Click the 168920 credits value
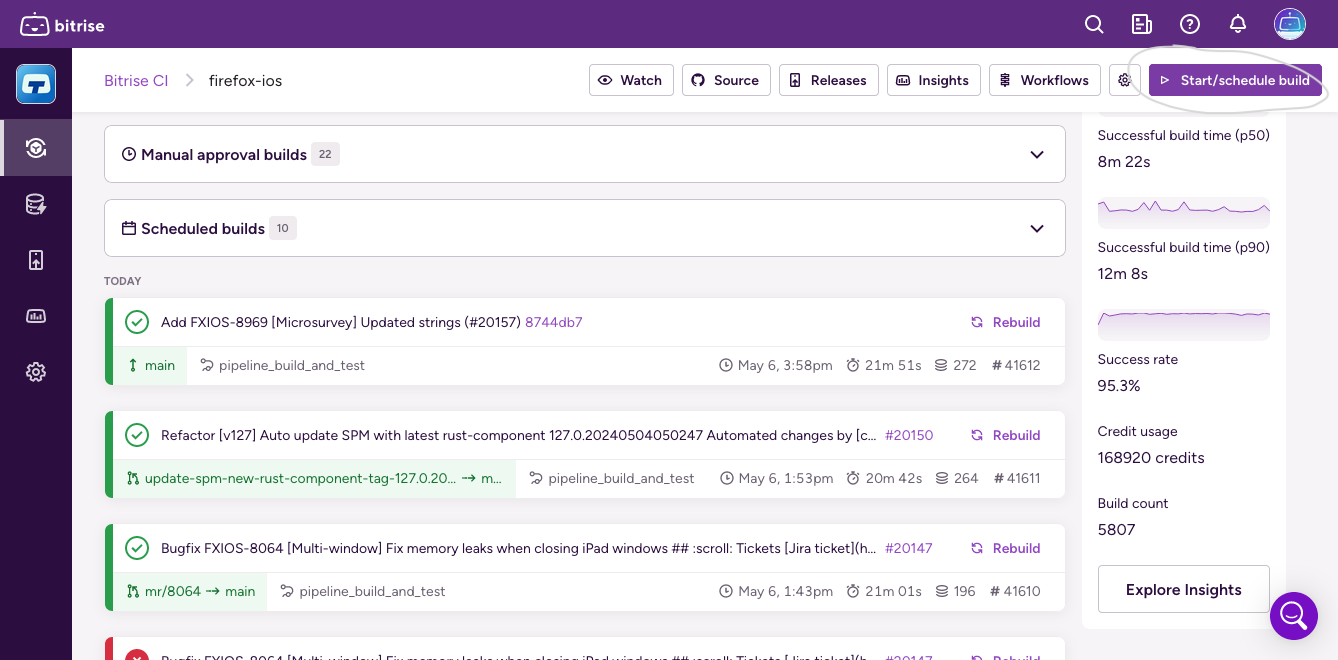1338x660 pixels. pos(1151,457)
